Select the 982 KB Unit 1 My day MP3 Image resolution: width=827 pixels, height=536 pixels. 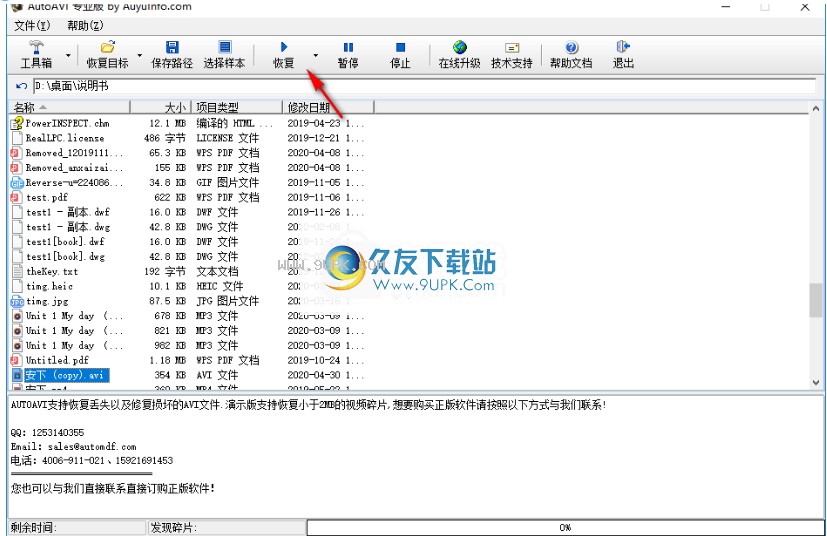tap(74, 345)
